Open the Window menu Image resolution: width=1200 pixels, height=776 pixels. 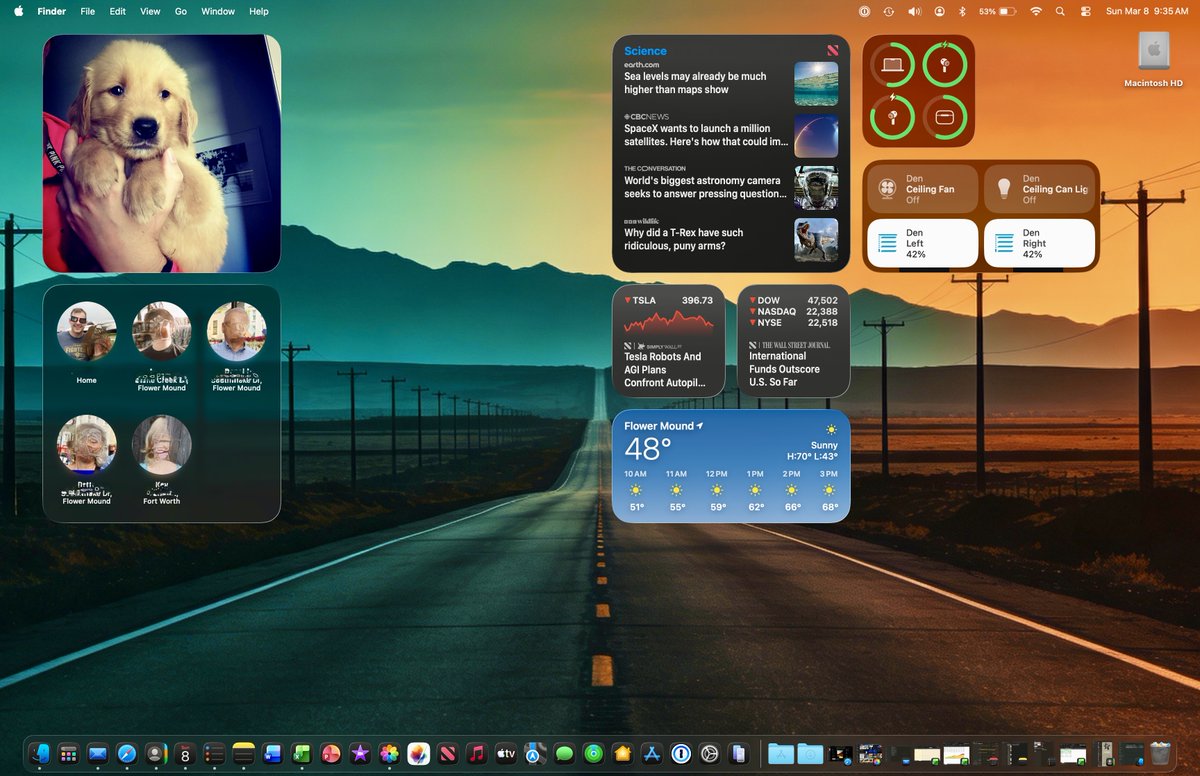point(218,11)
